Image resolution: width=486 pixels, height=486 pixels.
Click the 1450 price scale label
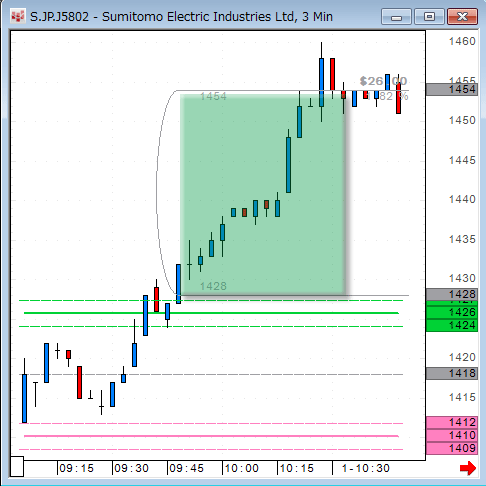462,120
